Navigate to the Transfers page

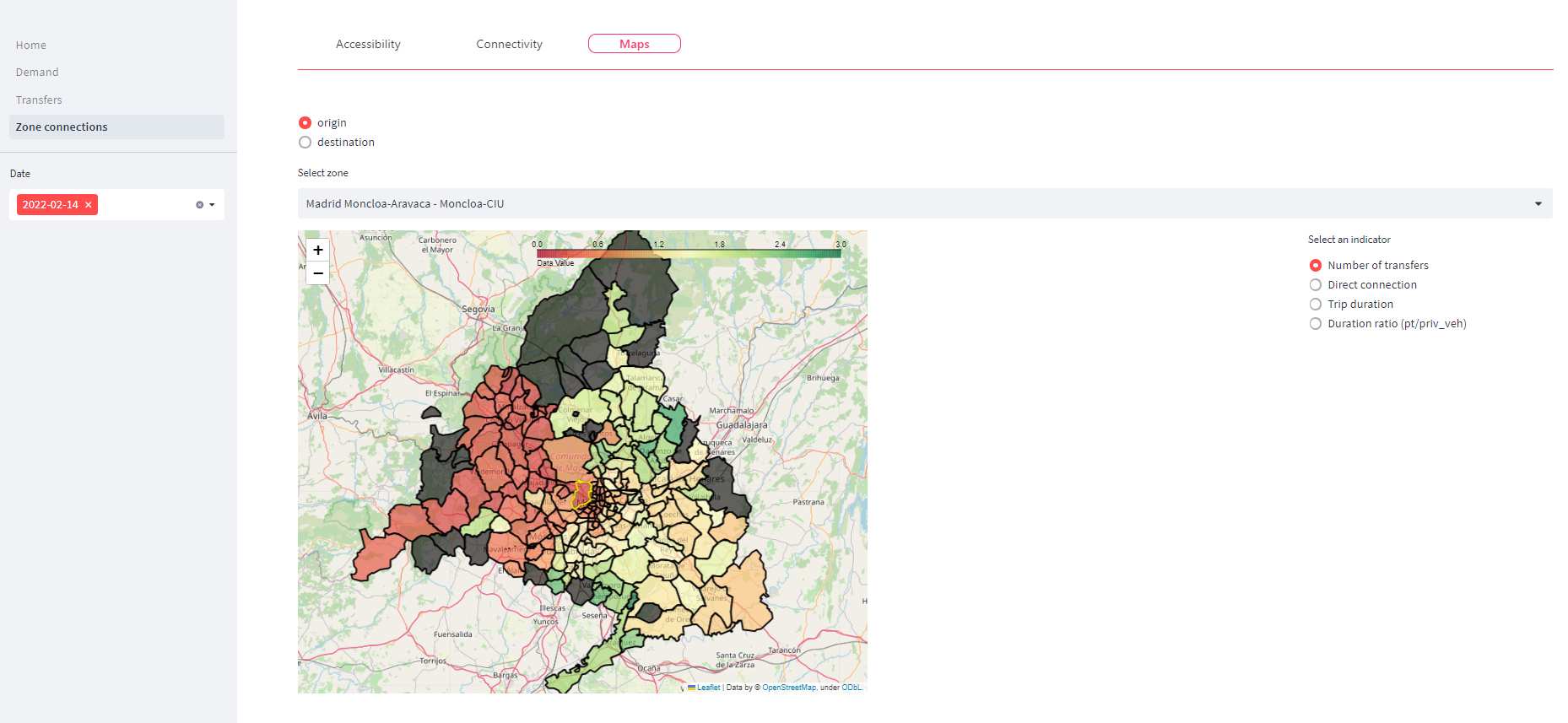point(39,100)
